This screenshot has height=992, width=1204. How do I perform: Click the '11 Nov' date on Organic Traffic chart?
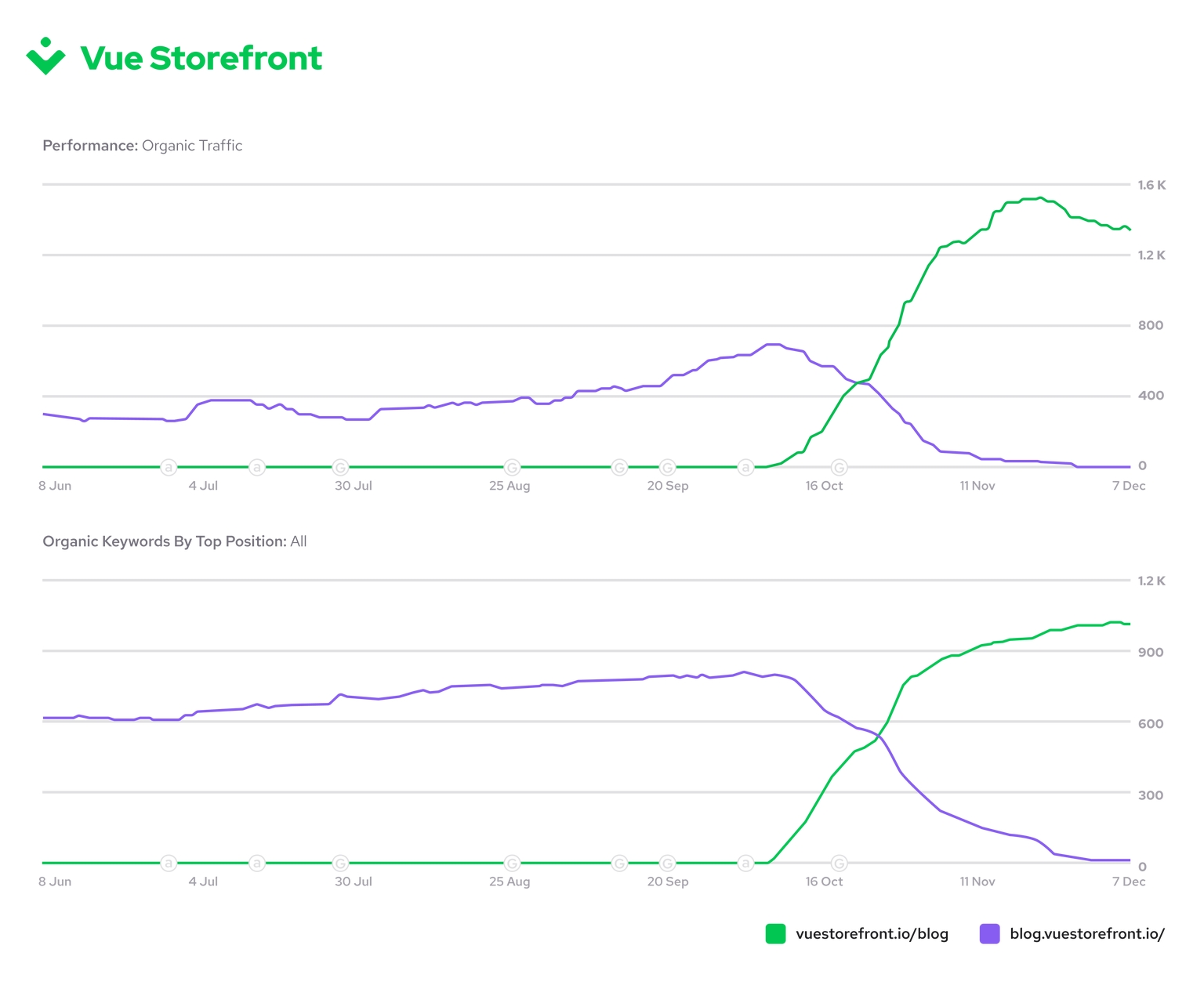click(977, 486)
